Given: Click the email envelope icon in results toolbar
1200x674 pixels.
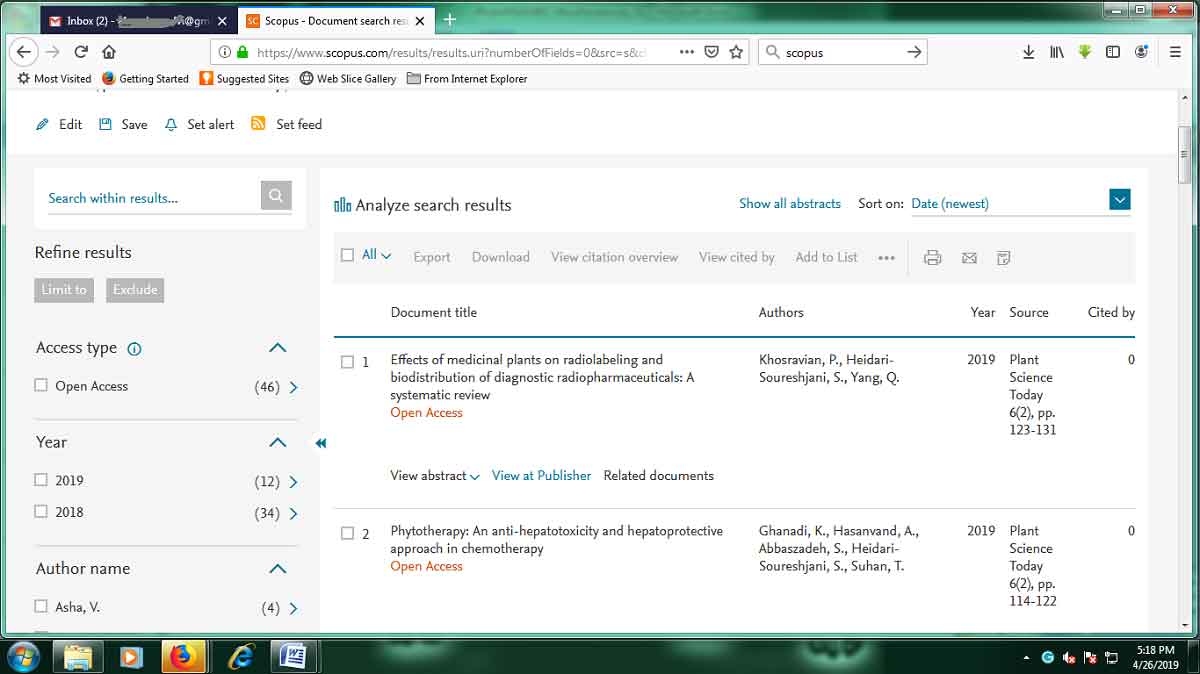Looking at the screenshot, I should 968,258.
